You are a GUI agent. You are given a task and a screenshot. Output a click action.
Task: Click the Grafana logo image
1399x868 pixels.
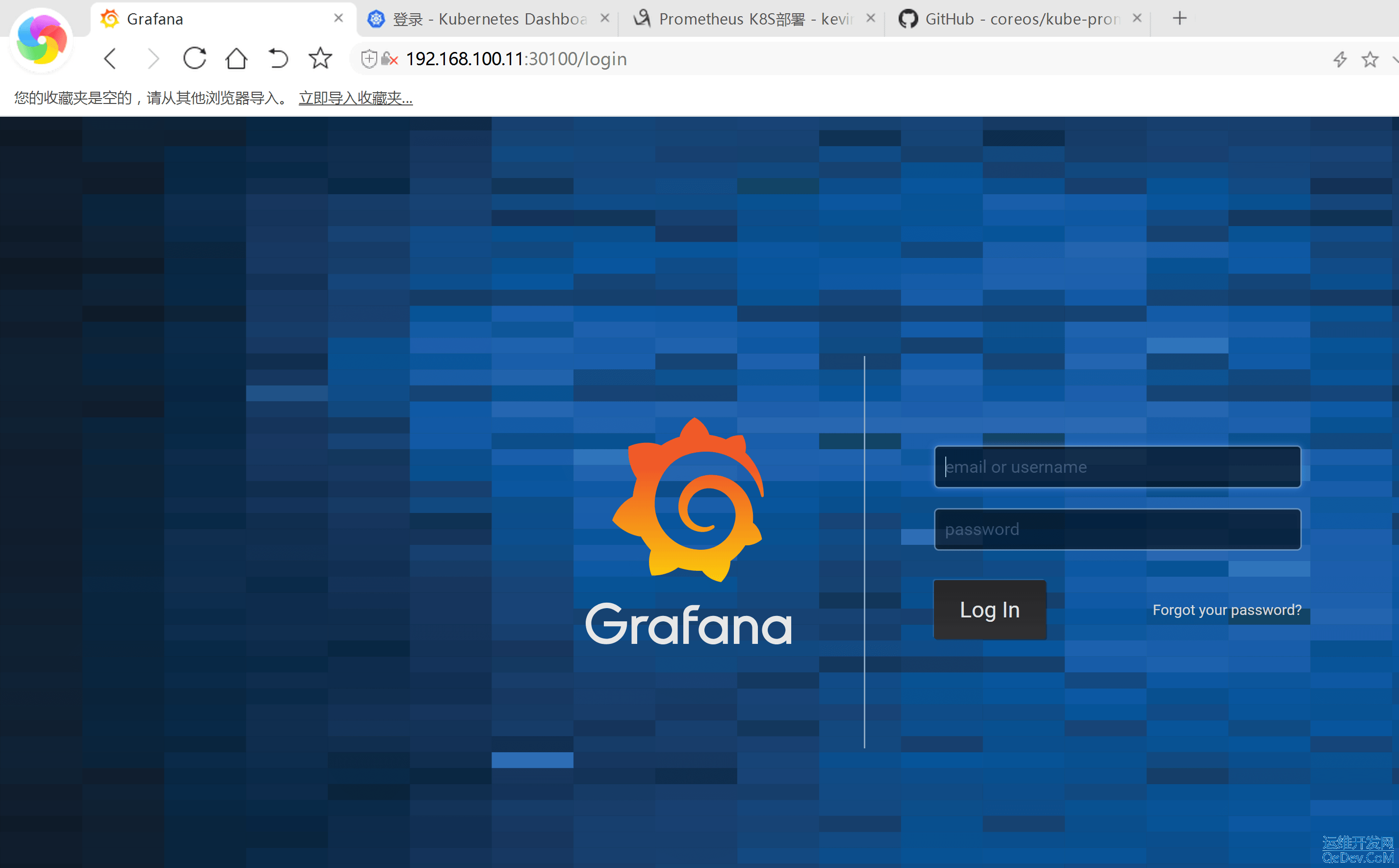688,499
